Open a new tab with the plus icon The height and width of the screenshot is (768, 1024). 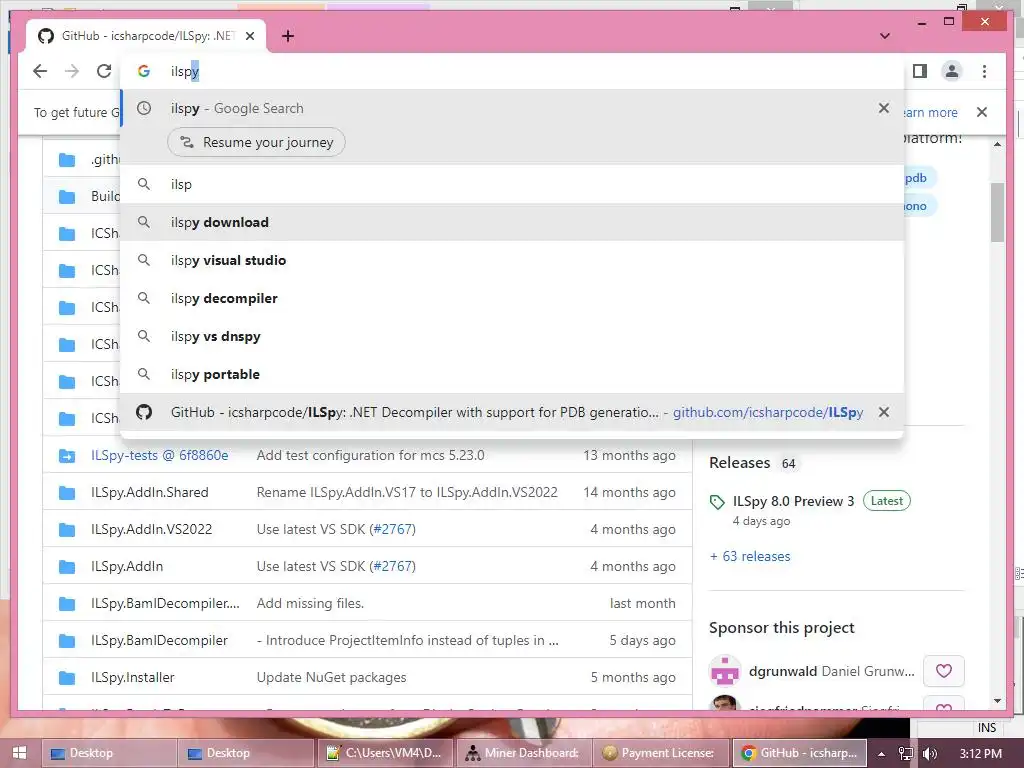[288, 37]
